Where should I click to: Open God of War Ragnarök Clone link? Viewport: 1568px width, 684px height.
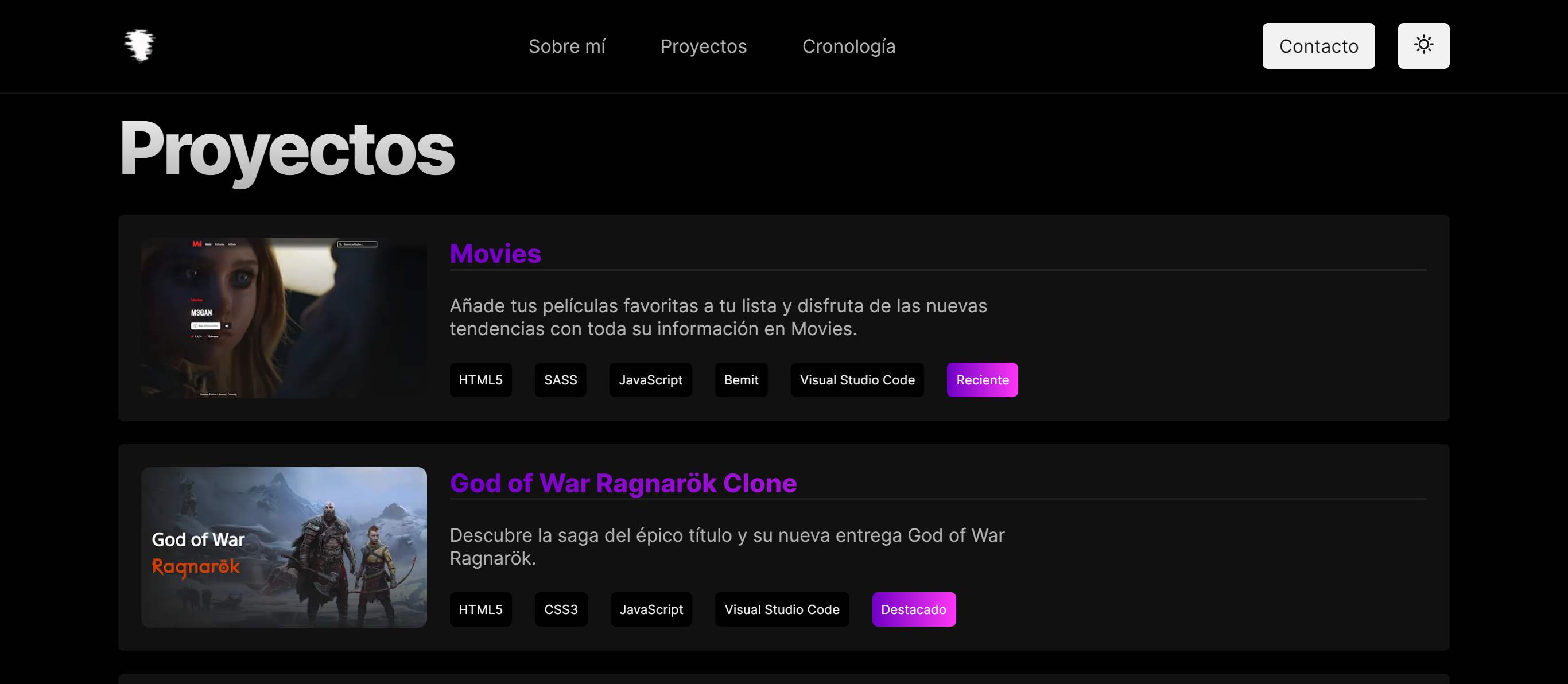(623, 483)
